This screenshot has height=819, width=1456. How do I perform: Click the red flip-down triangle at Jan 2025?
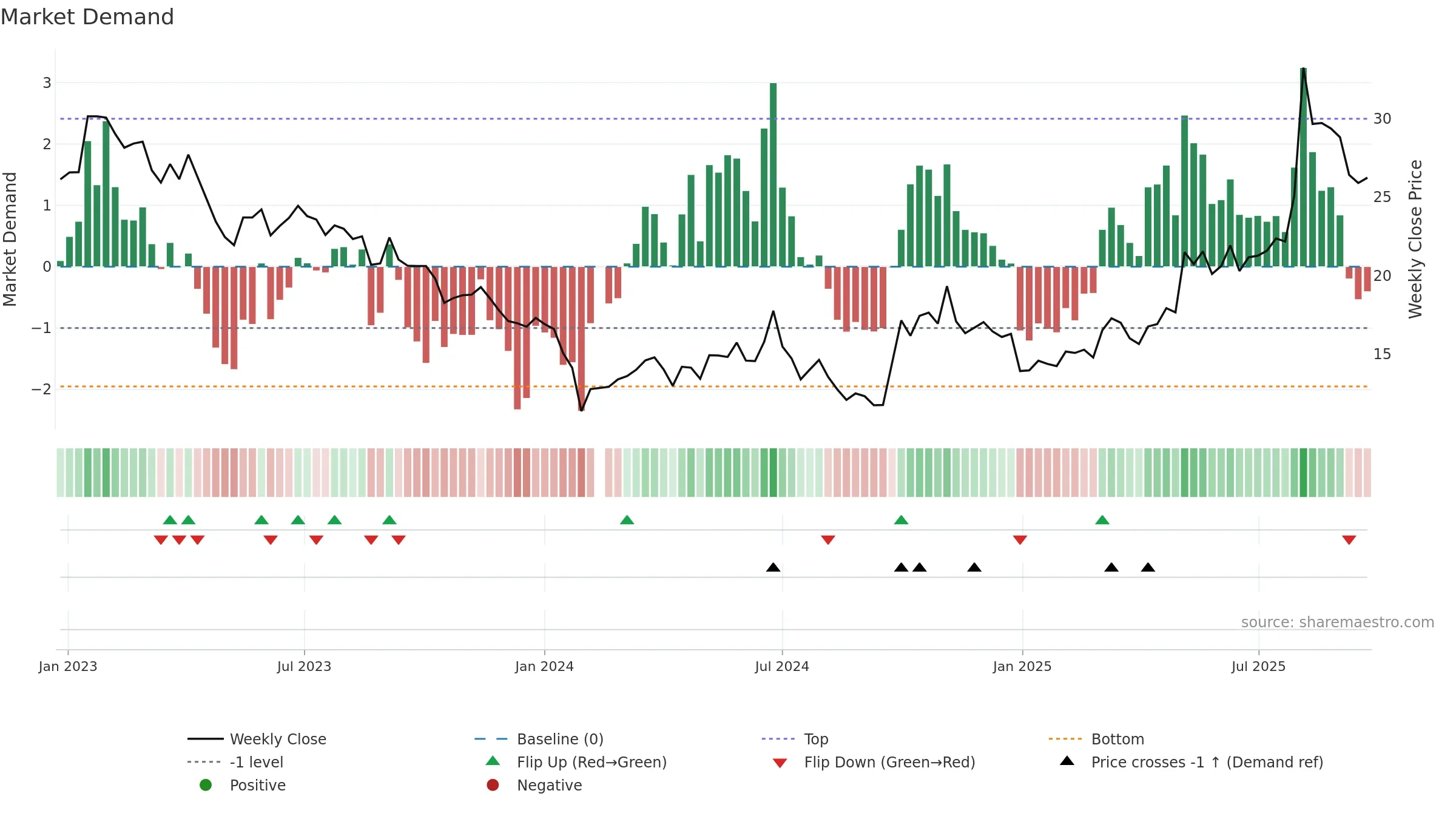[1020, 540]
